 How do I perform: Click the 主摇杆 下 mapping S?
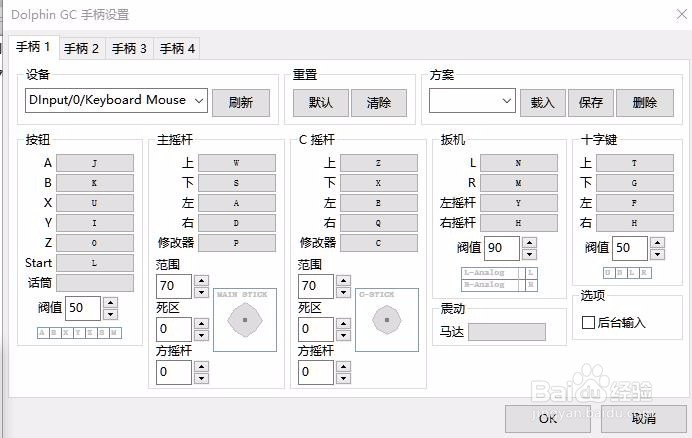click(237, 183)
